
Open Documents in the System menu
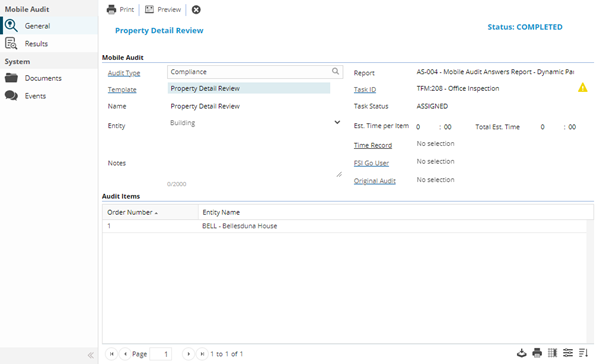[x=49, y=78]
